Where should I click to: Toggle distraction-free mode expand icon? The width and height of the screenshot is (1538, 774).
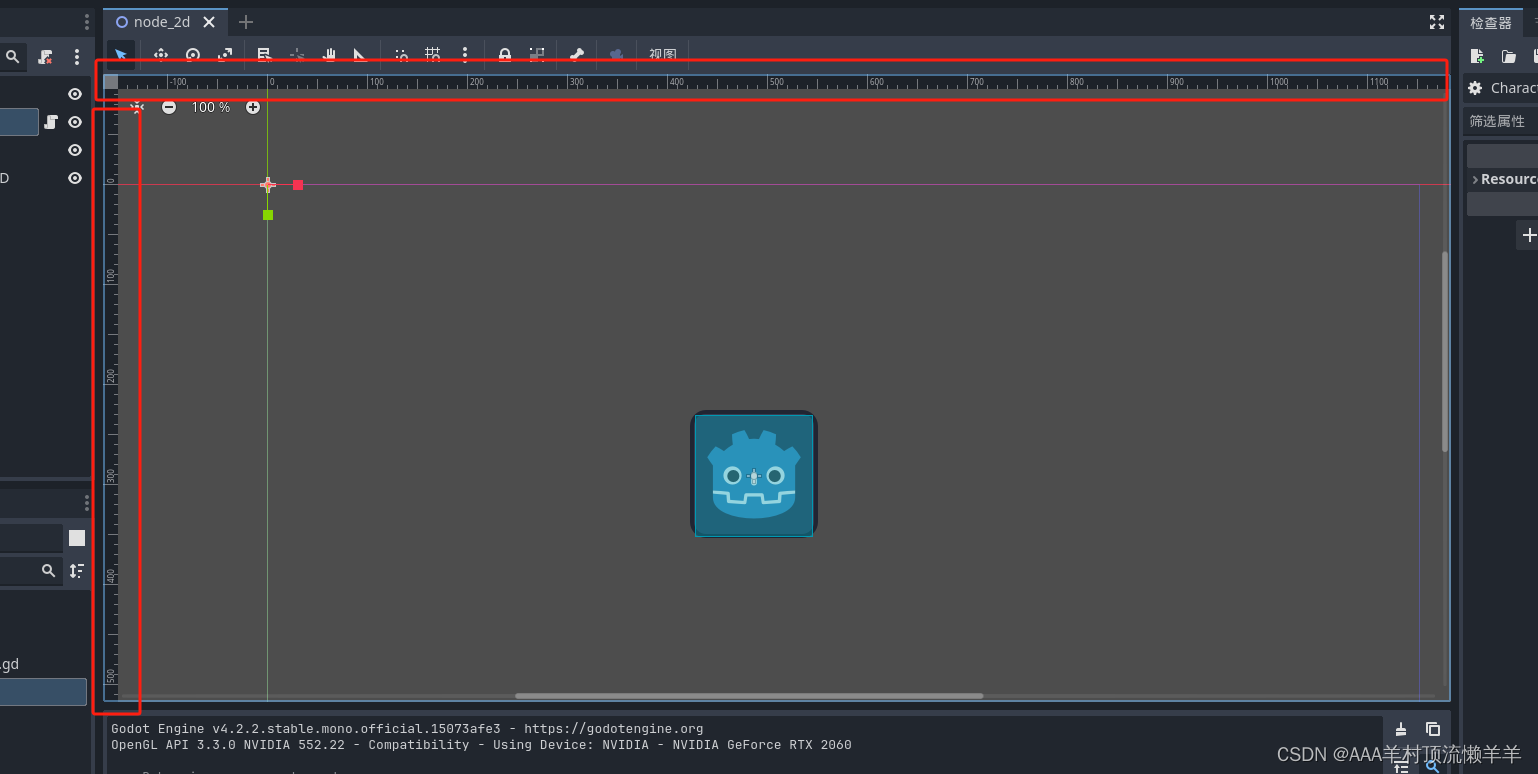(x=1437, y=22)
